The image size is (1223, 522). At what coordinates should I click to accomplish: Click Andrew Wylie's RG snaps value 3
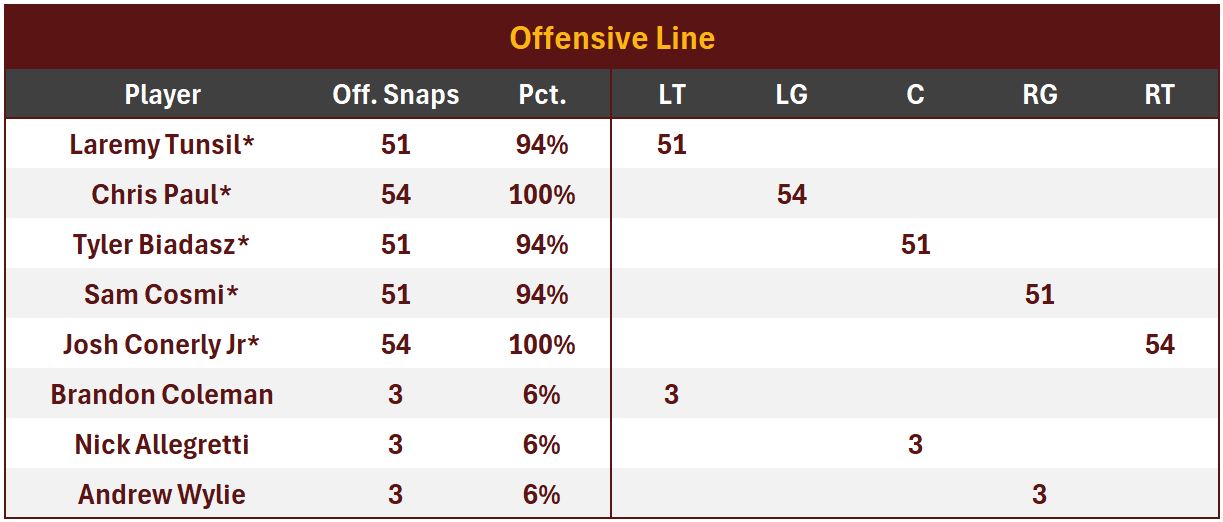(1039, 495)
